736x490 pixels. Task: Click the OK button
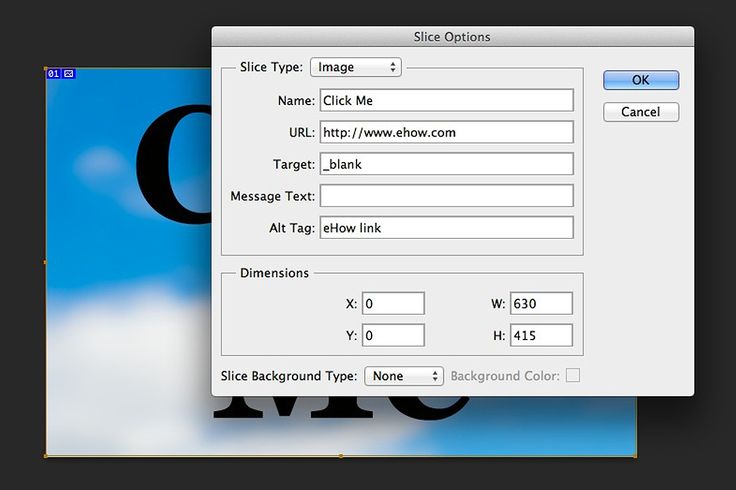pos(641,80)
